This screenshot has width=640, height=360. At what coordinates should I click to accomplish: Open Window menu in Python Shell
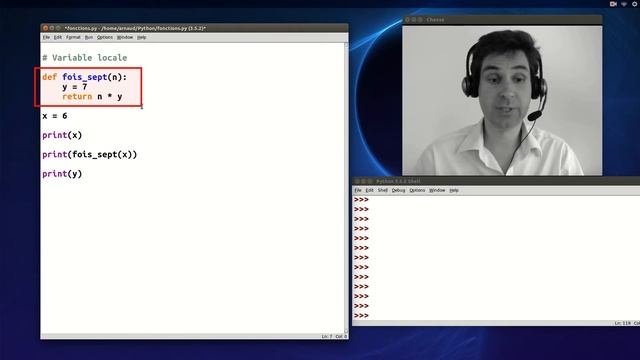(x=437, y=190)
